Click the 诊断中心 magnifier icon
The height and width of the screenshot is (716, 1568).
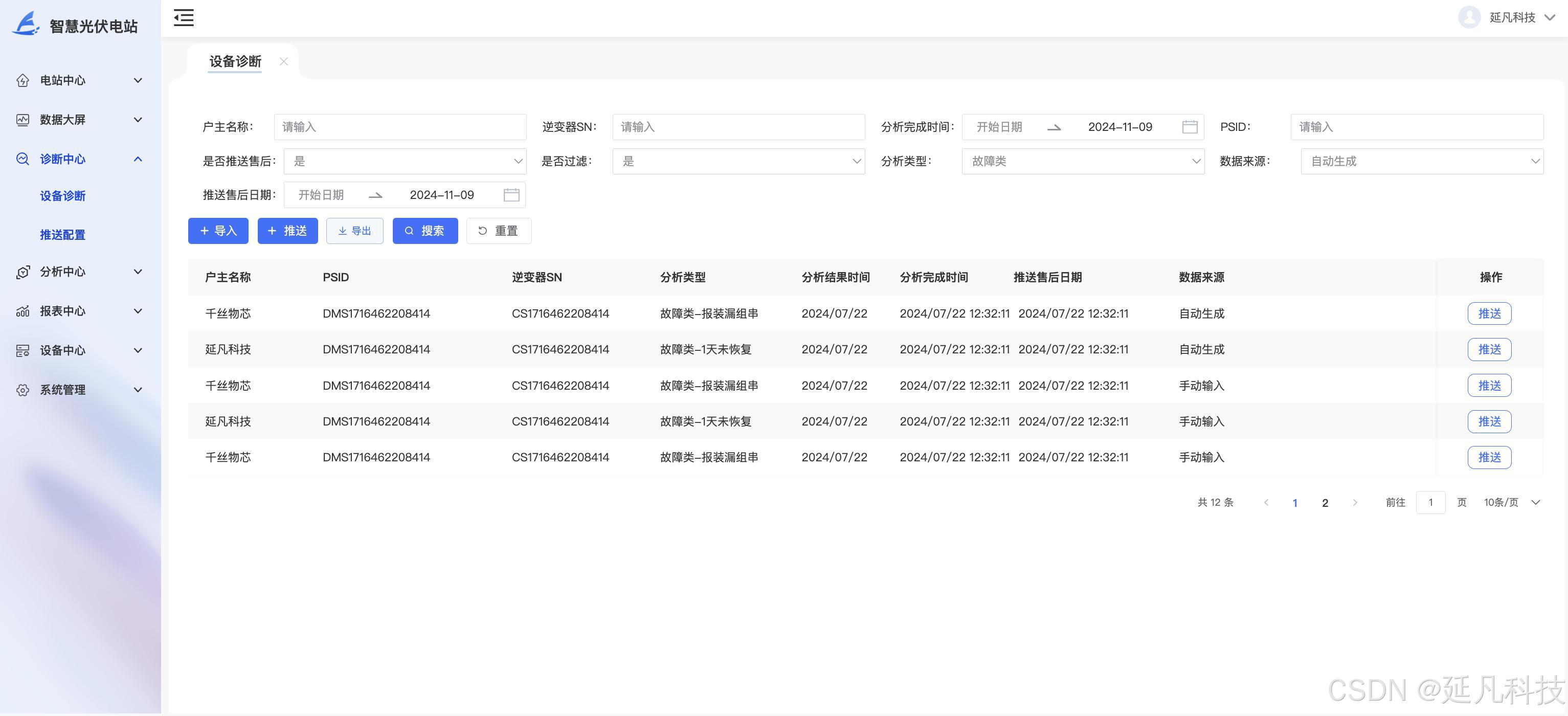click(x=23, y=159)
